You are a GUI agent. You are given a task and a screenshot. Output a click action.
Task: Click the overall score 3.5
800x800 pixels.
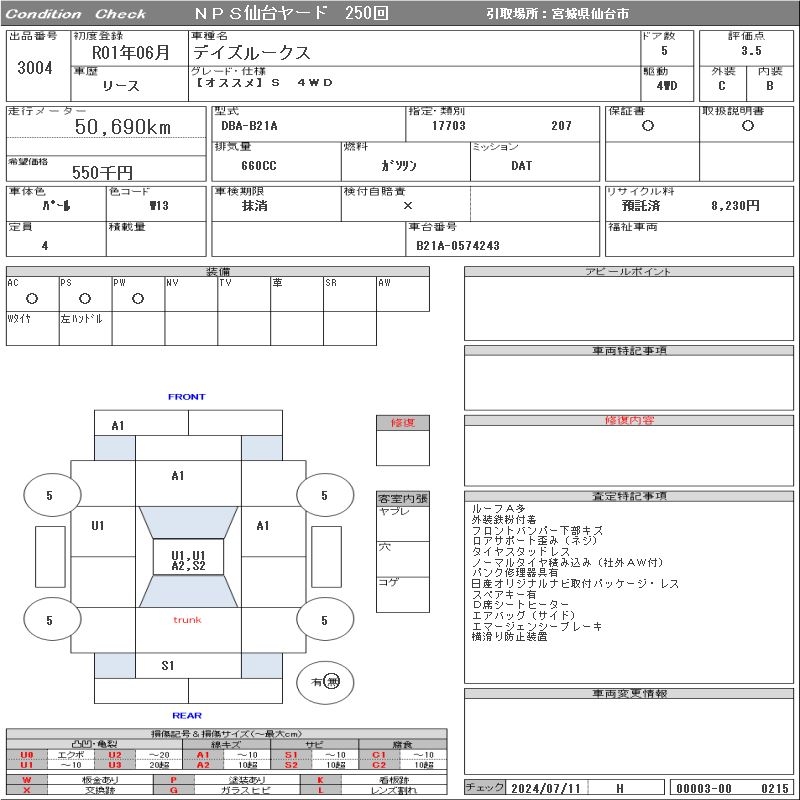751,51
